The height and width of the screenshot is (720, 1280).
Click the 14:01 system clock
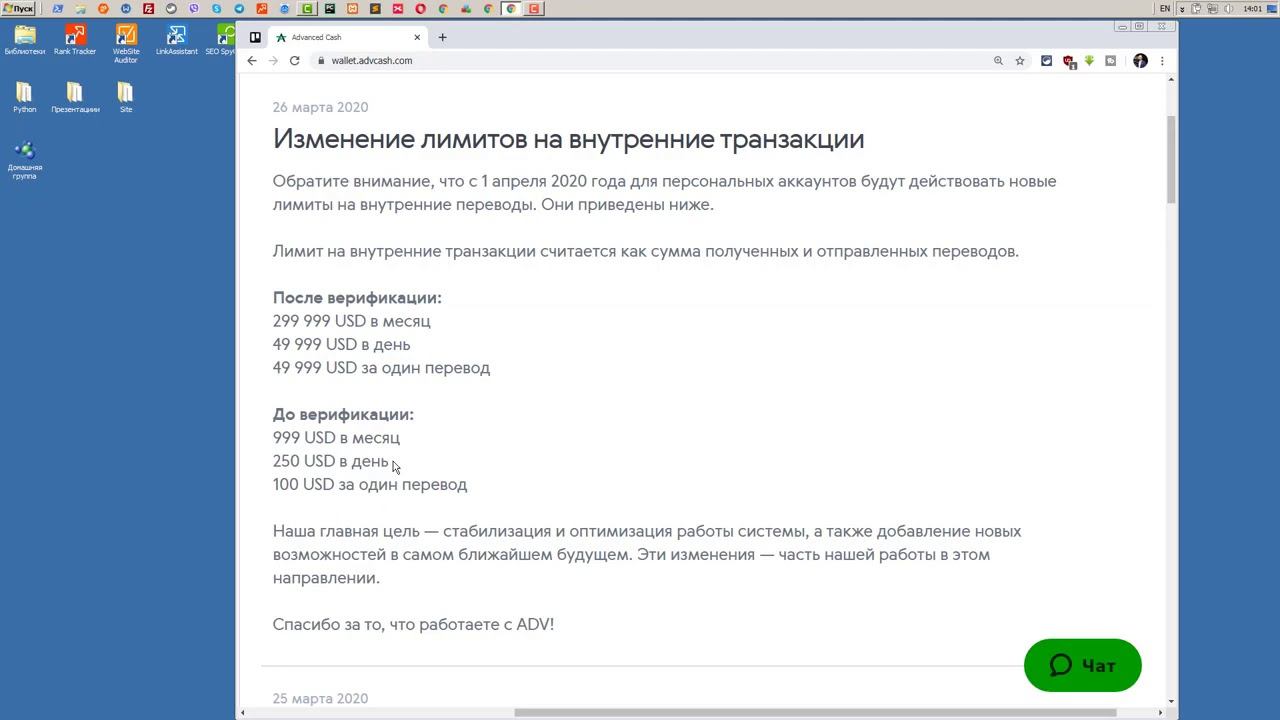click(x=1252, y=9)
